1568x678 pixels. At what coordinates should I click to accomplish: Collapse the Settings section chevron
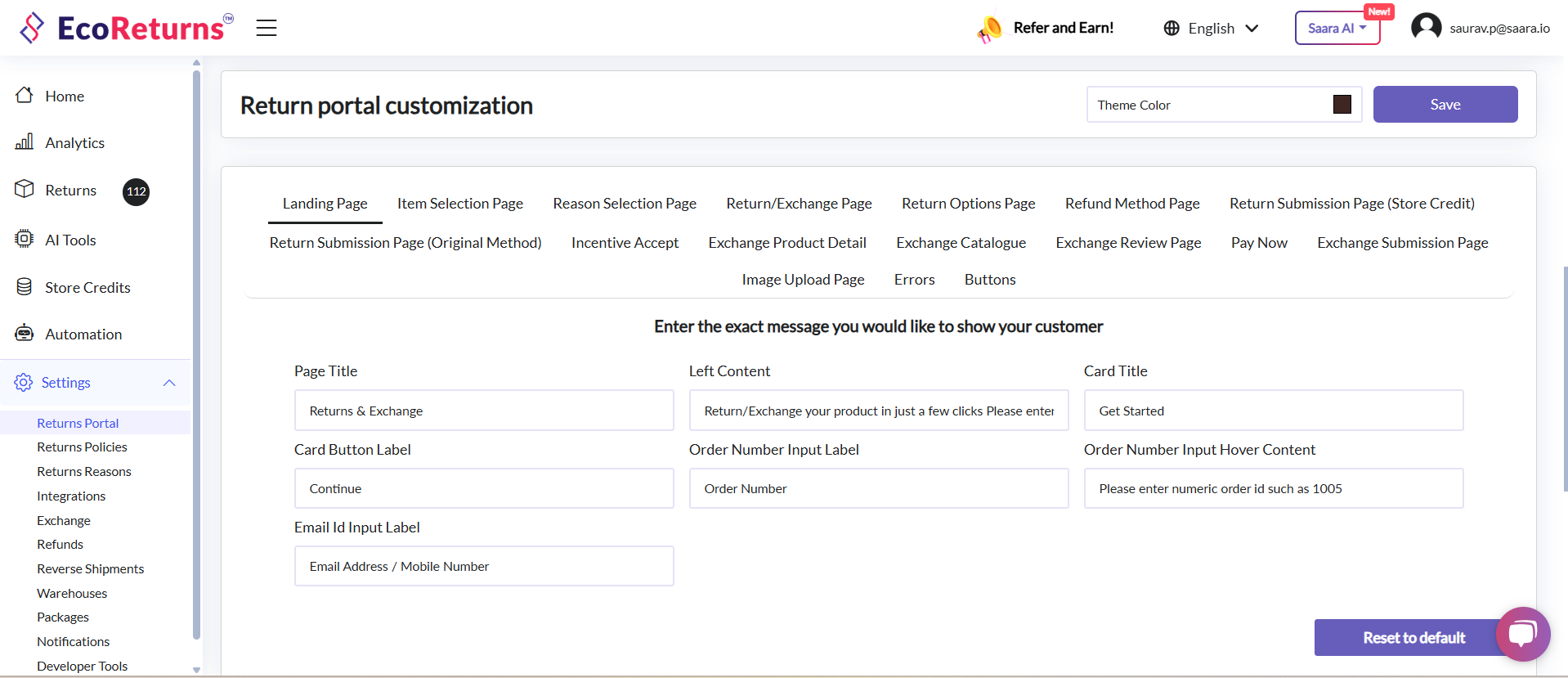[169, 383]
